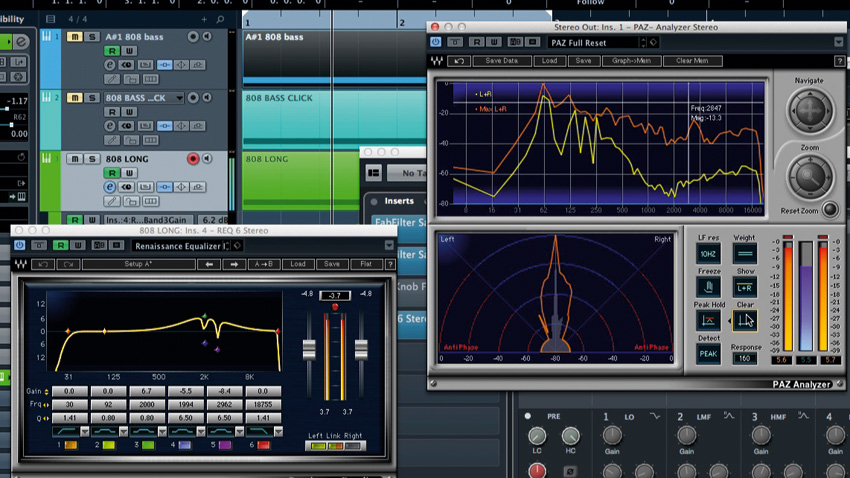Click the 808 LONG event in arrangement
The width and height of the screenshot is (850, 478).
tap(301, 180)
